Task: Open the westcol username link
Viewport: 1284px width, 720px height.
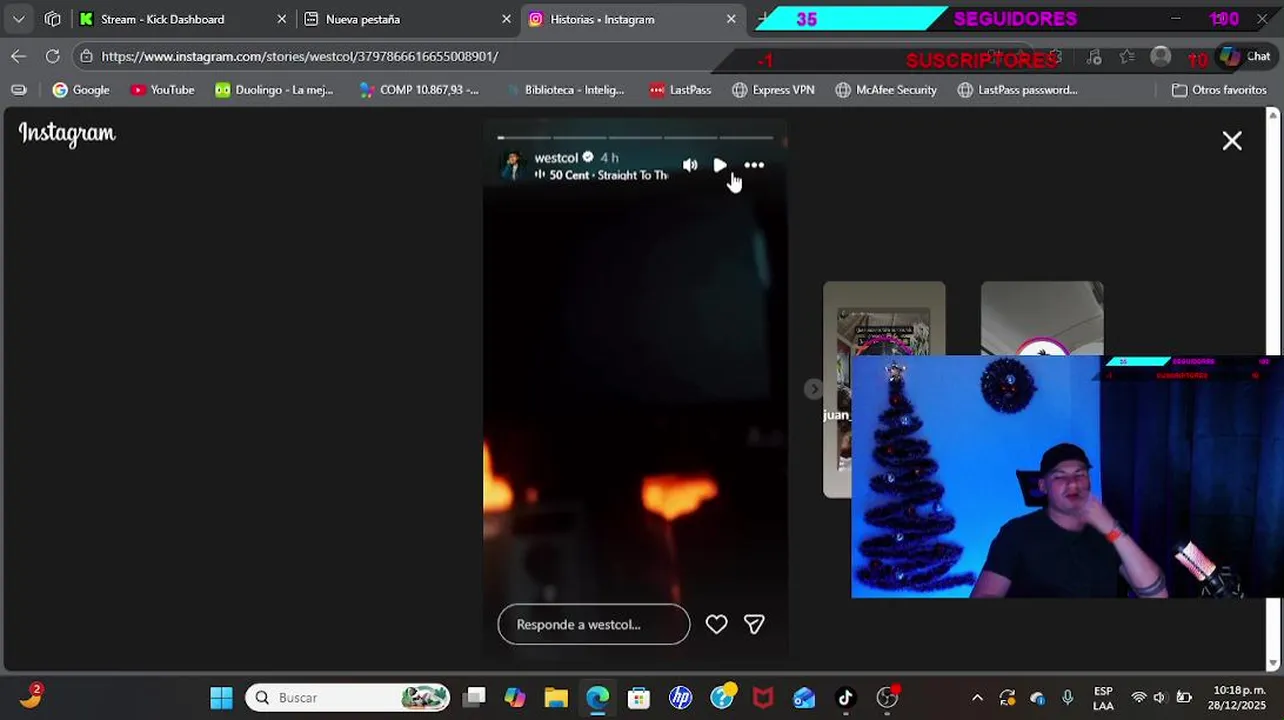Action: point(556,157)
